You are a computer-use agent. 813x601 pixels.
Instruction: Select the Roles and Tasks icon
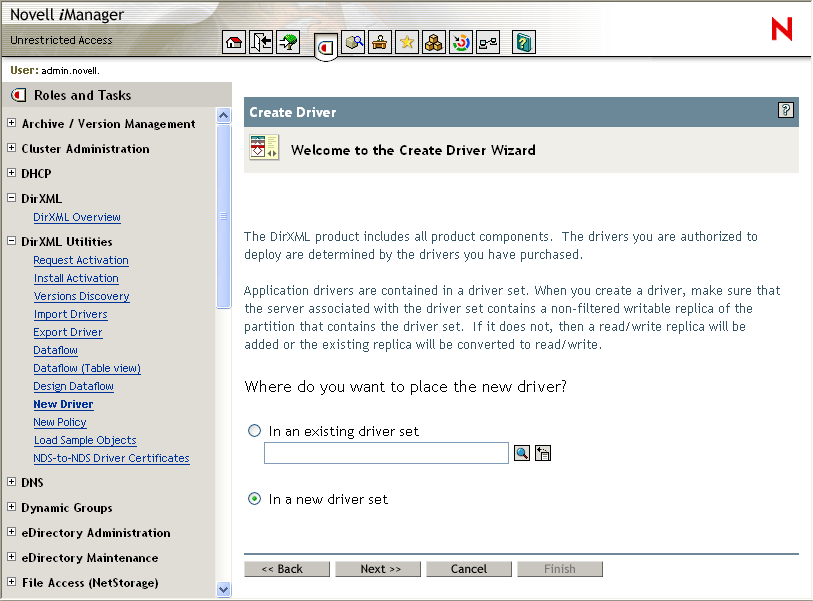coord(326,43)
